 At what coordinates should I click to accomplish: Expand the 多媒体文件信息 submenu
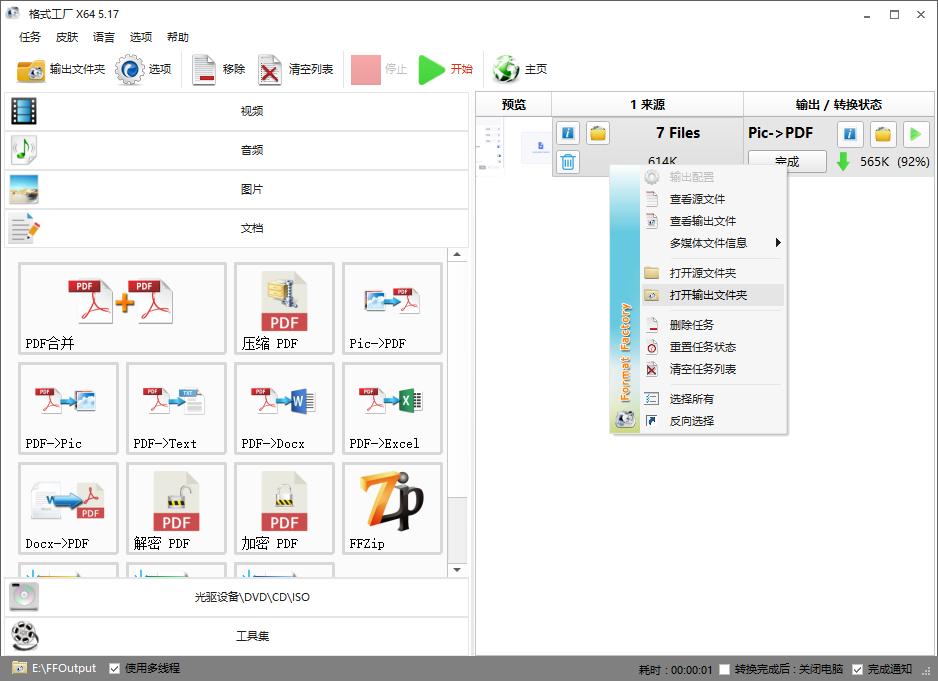pos(710,243)
